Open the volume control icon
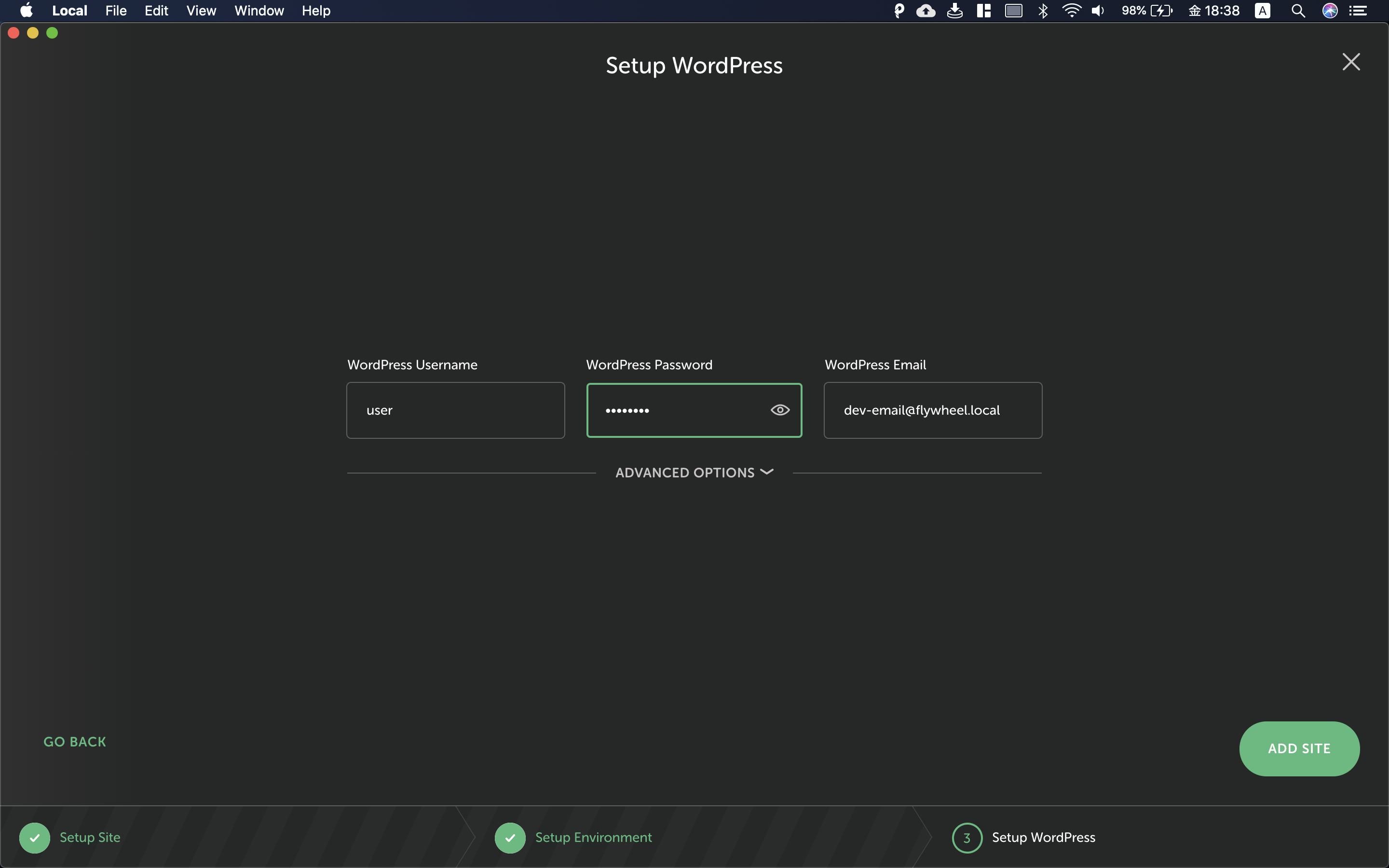This screenshot has width=1389, height=868. (x=1097, y=10)
